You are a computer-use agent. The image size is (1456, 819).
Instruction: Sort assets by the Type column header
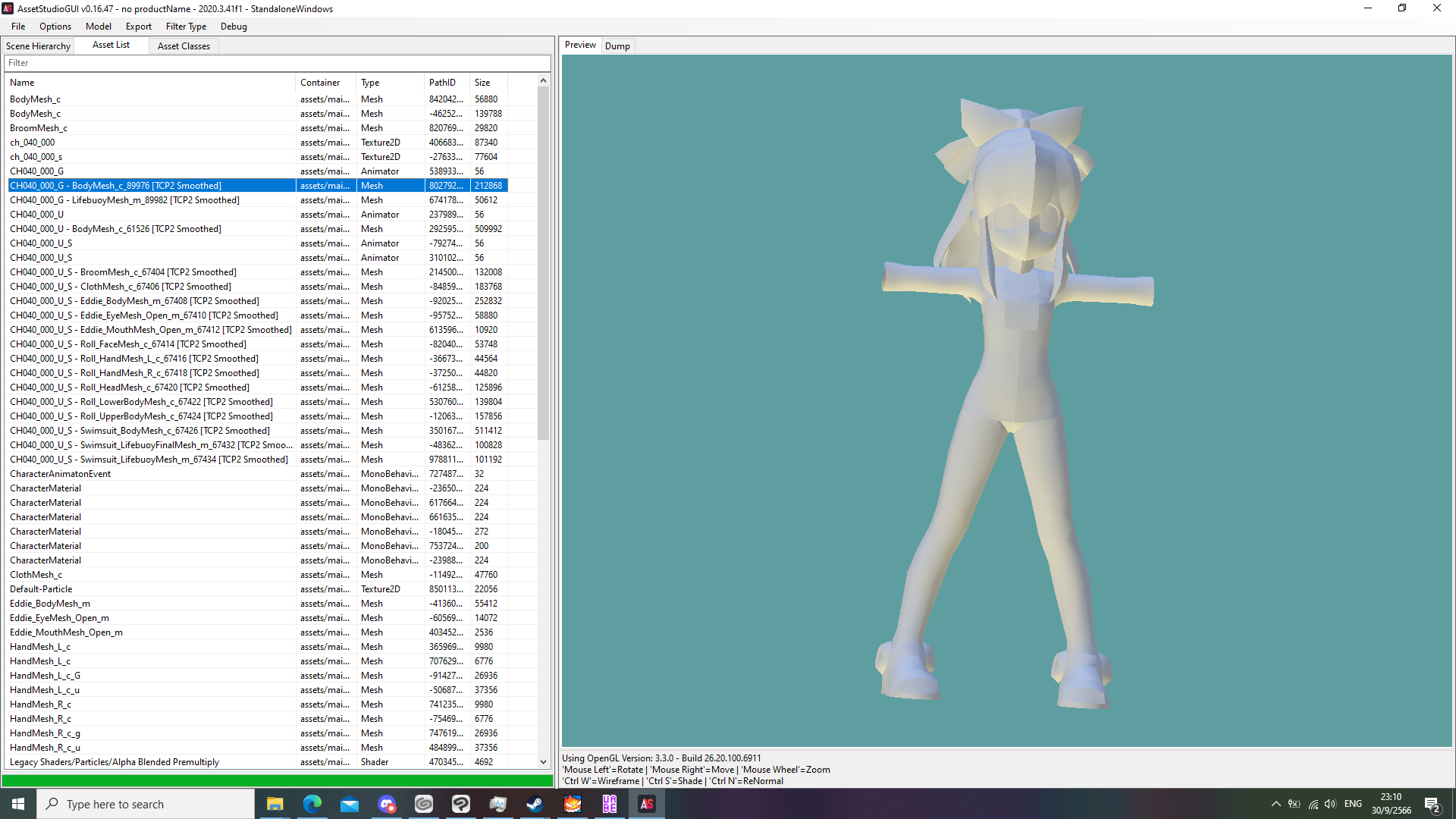click(x=391, y=83)
